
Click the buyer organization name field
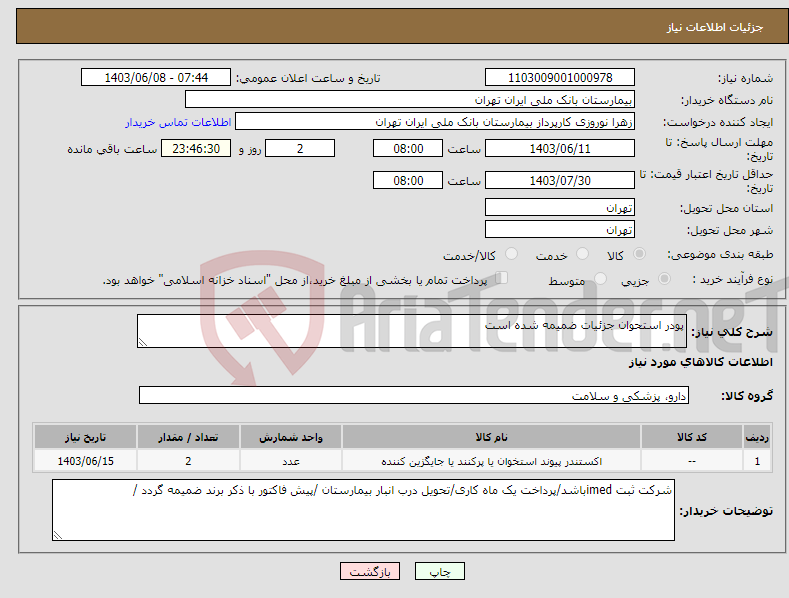[x=410, y=100]
